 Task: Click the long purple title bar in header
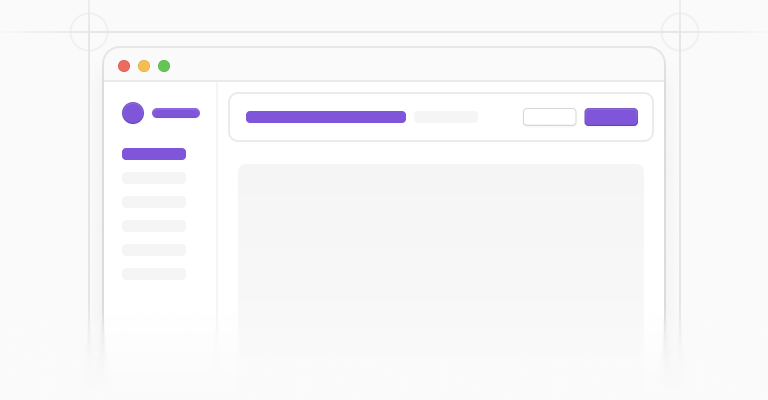coord(326,117)
